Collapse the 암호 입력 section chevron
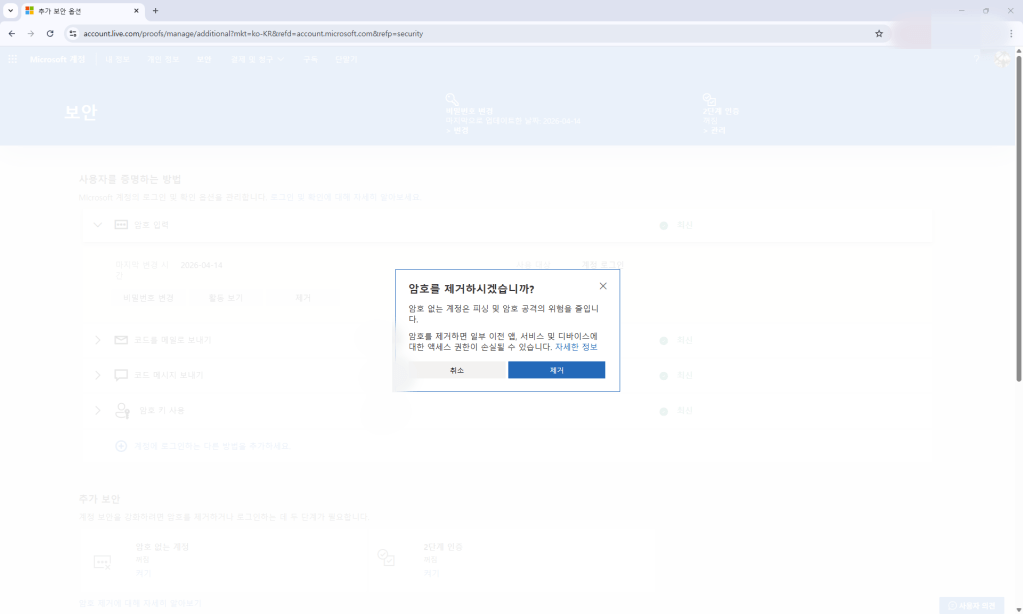Image resolution: width=1023 pixels, height=614 pixels. (98, 225)
